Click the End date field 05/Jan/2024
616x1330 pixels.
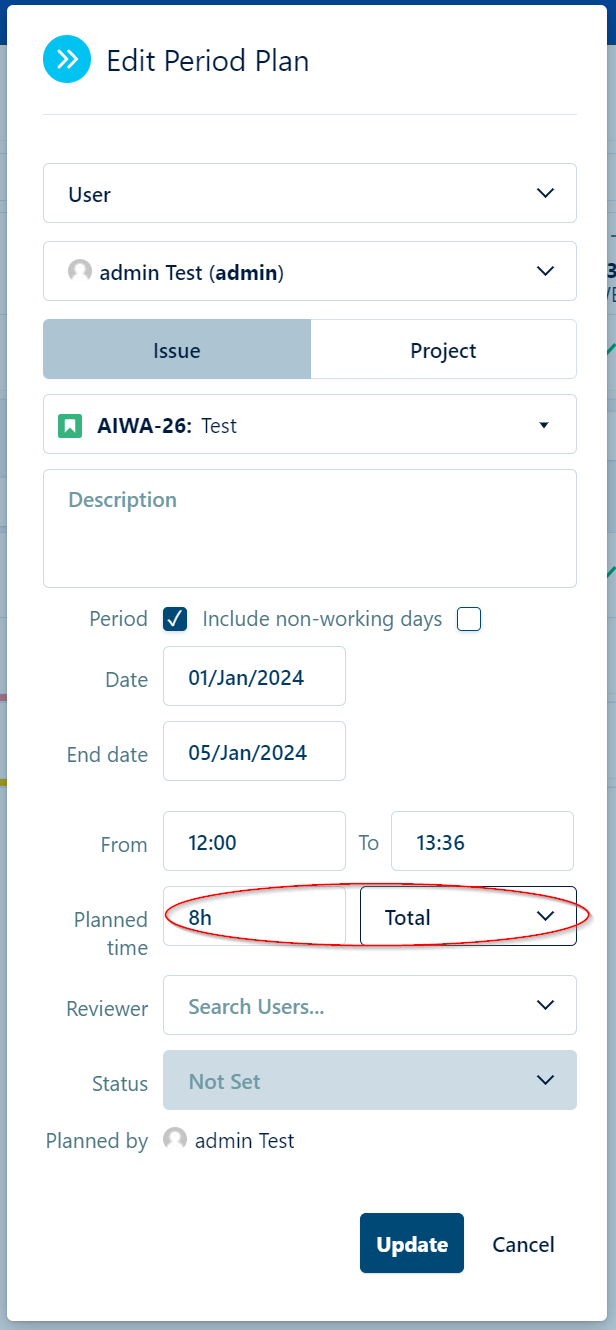[254, 752]
